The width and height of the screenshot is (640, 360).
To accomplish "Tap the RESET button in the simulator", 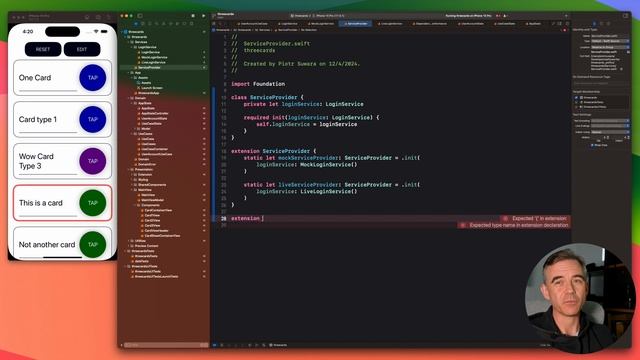I will click(43, 49).
